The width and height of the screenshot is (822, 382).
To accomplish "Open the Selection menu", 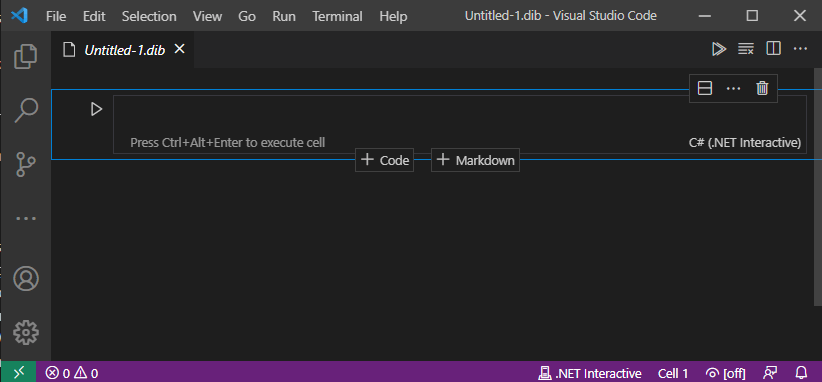I will point(148,16).
